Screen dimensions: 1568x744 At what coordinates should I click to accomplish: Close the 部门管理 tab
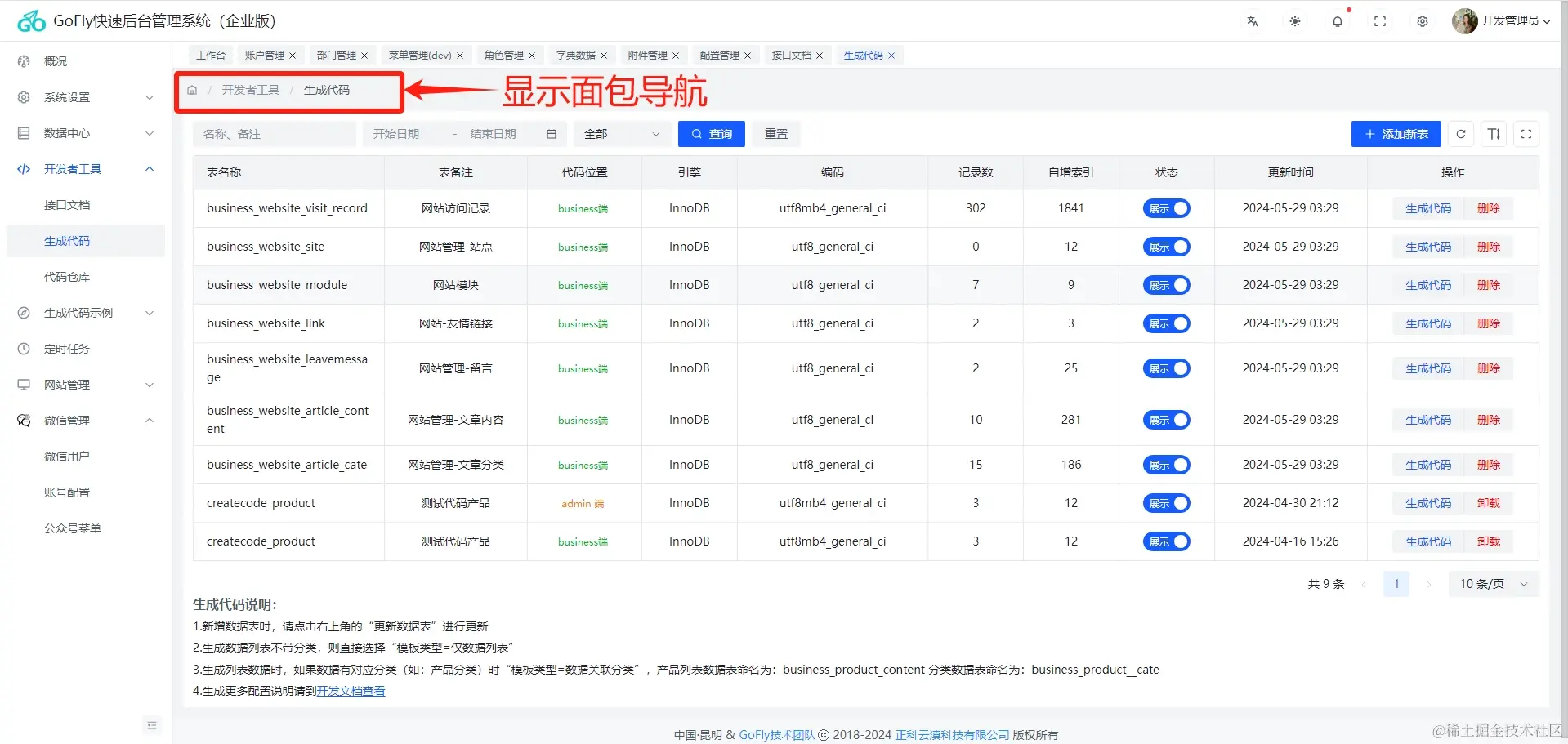coord(364,56)
